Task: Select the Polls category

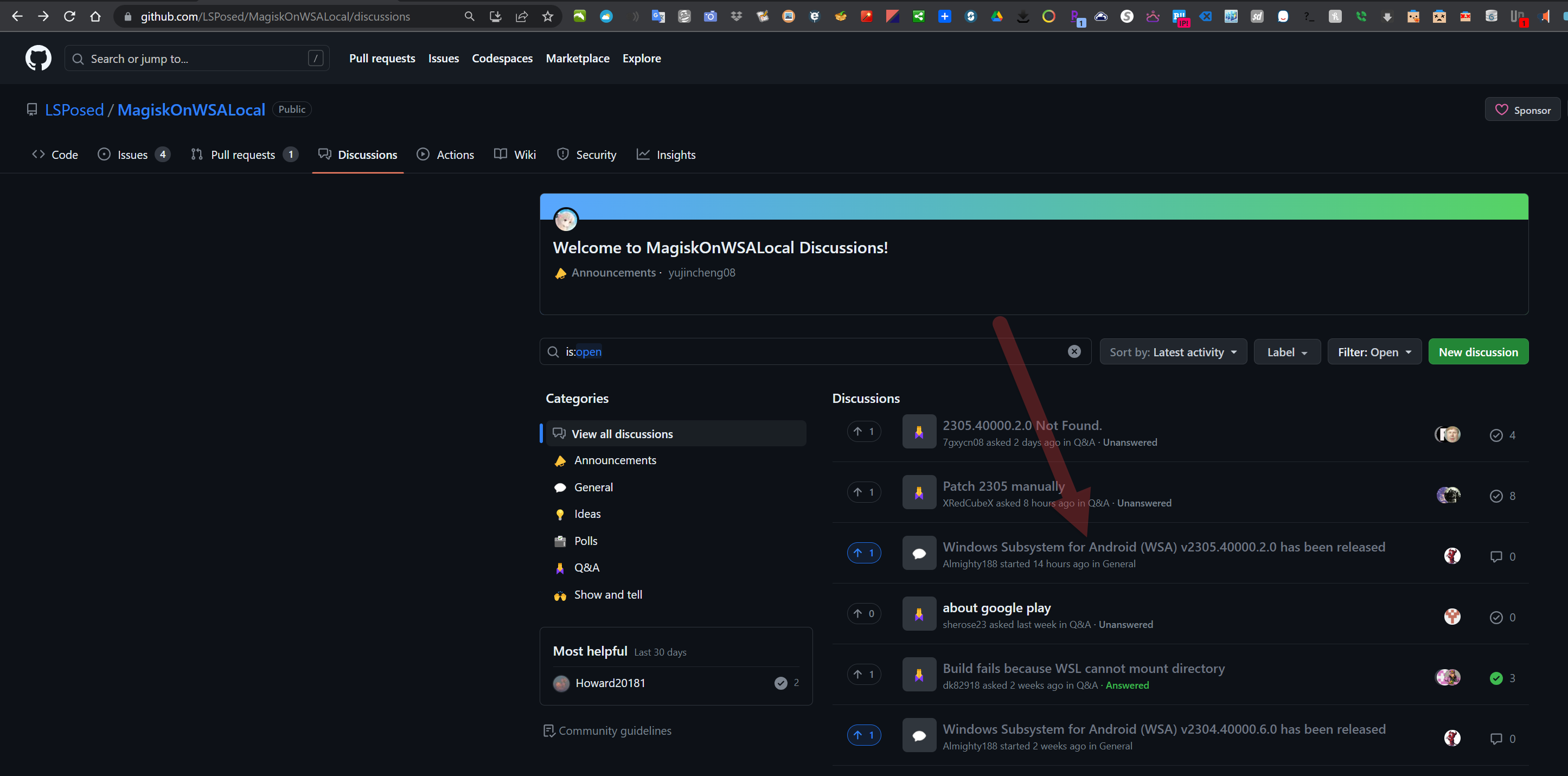Action: (x=586, y=541)
